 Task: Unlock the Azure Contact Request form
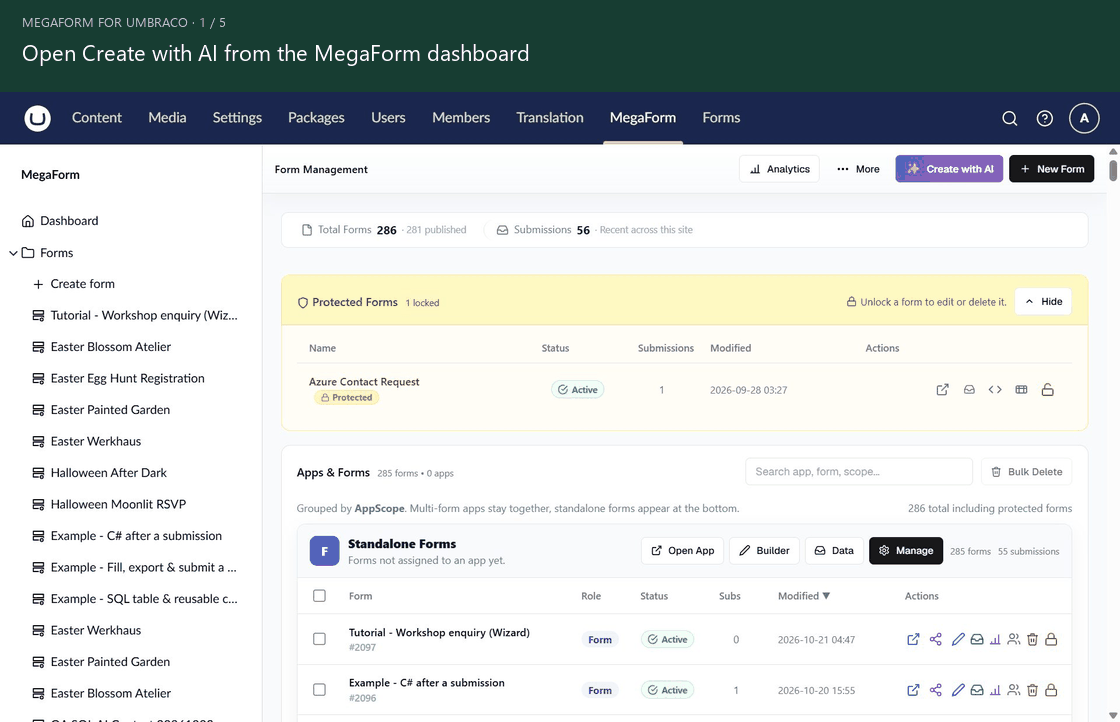(1047, 389)
